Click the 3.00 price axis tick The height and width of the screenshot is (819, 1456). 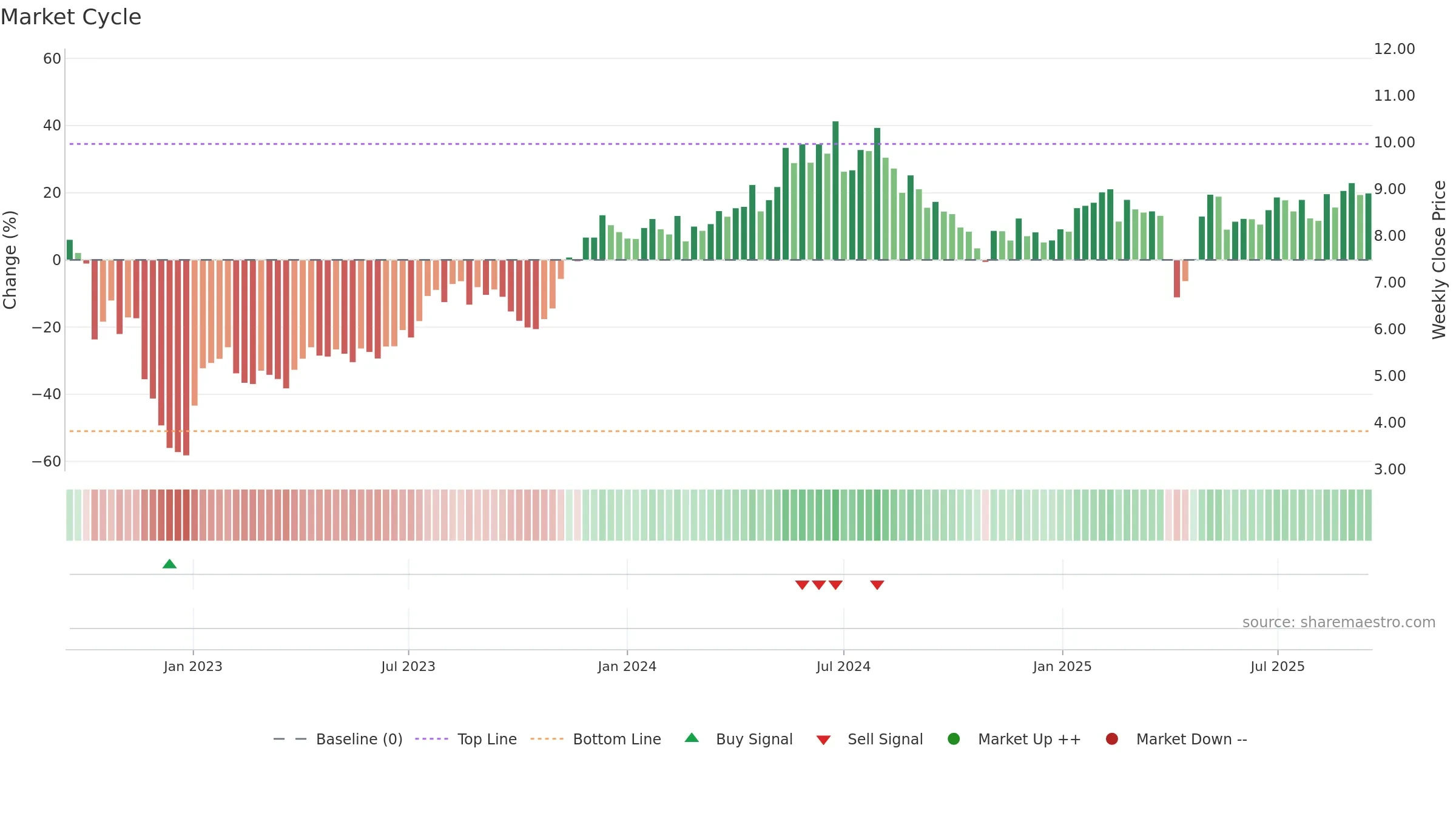tap(1390, 470)
